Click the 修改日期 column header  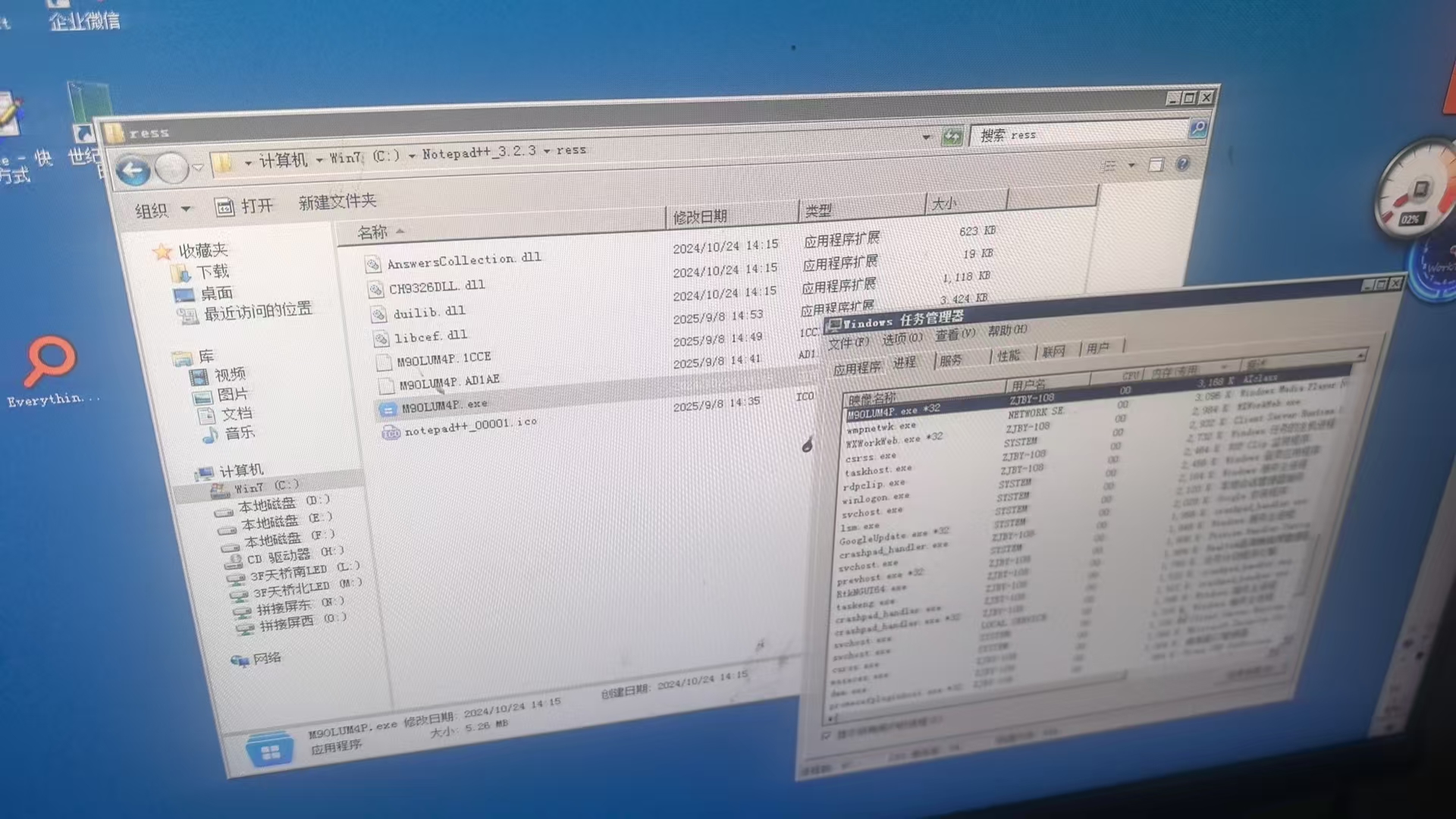coord(699,217)
